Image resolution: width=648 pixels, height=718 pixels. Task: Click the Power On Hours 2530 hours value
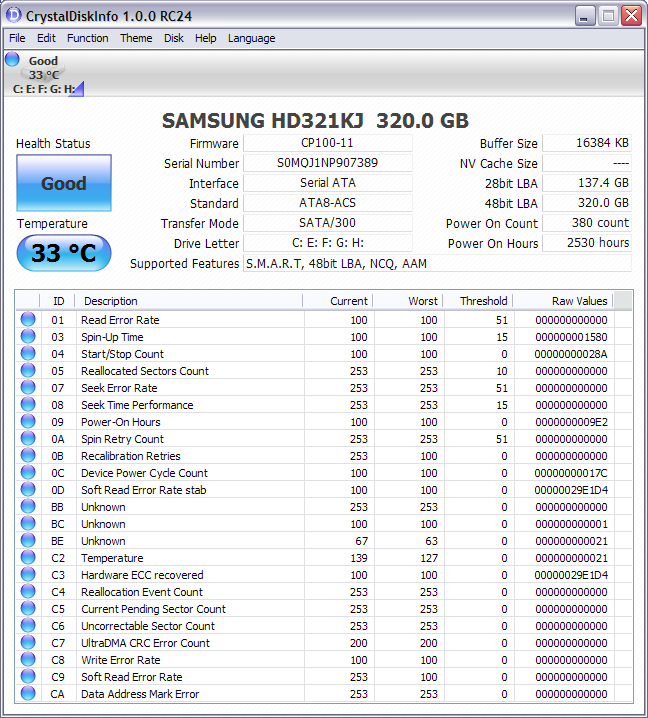(587, 243)
